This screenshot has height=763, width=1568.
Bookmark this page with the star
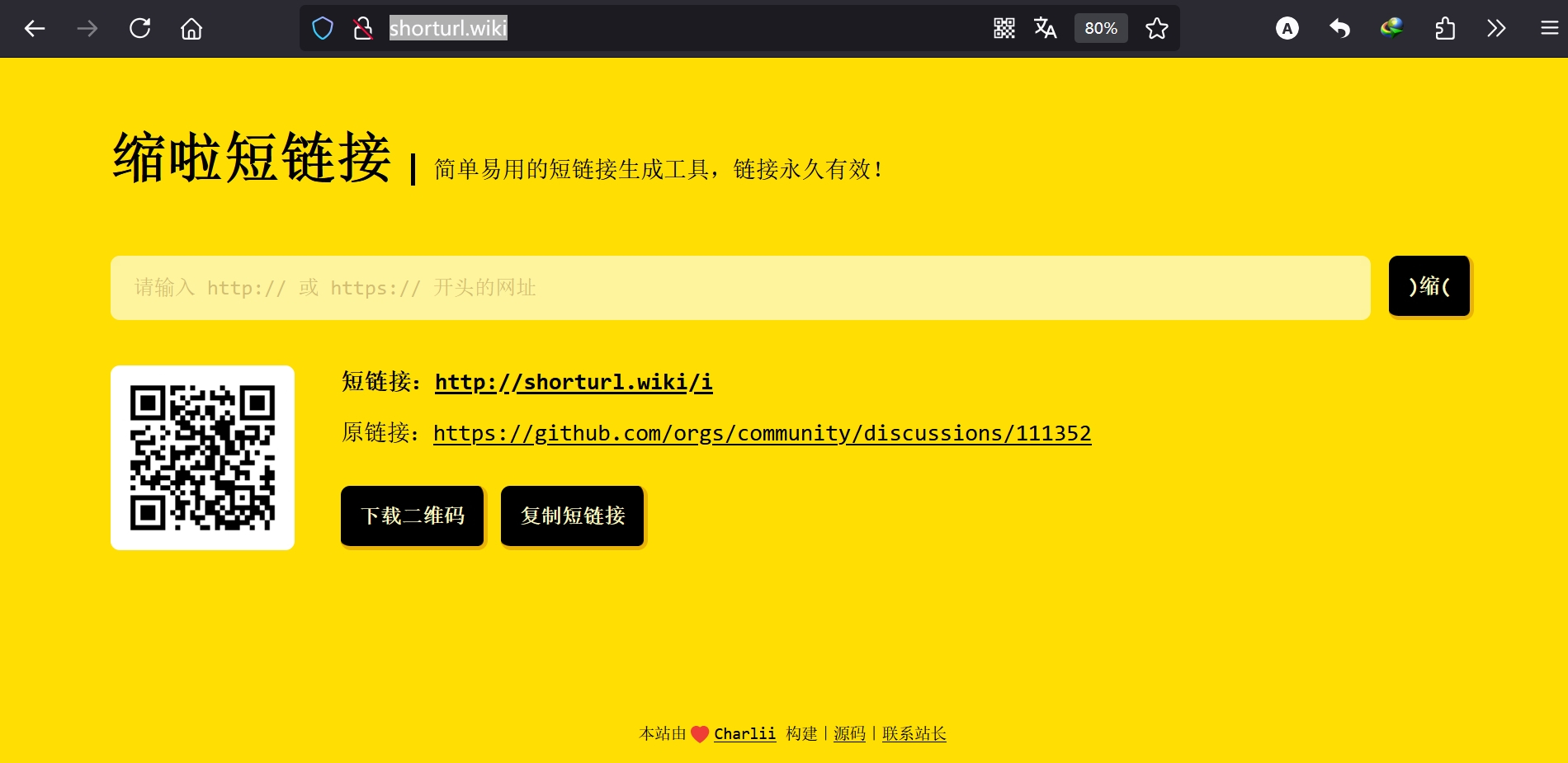point(1157,29)
